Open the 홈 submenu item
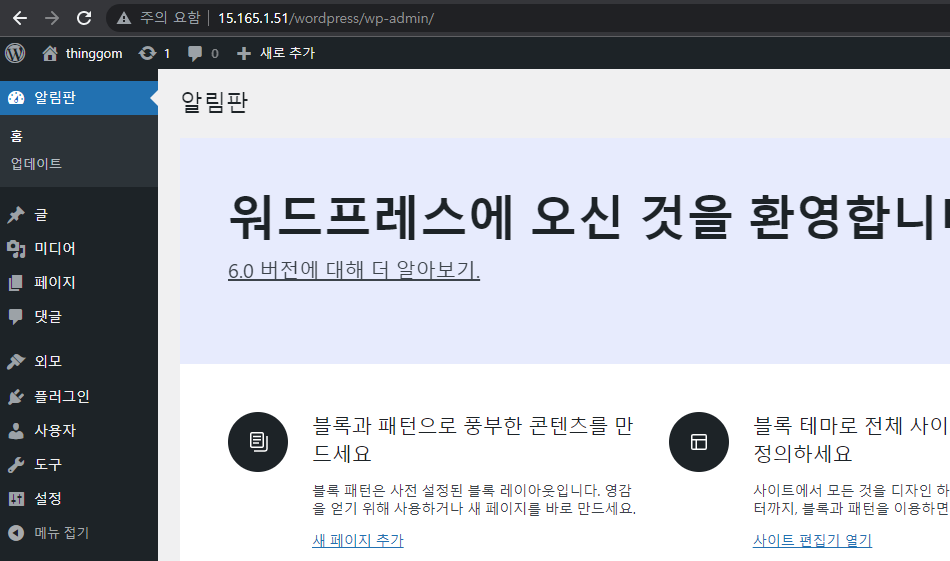 tap(16, 136)
